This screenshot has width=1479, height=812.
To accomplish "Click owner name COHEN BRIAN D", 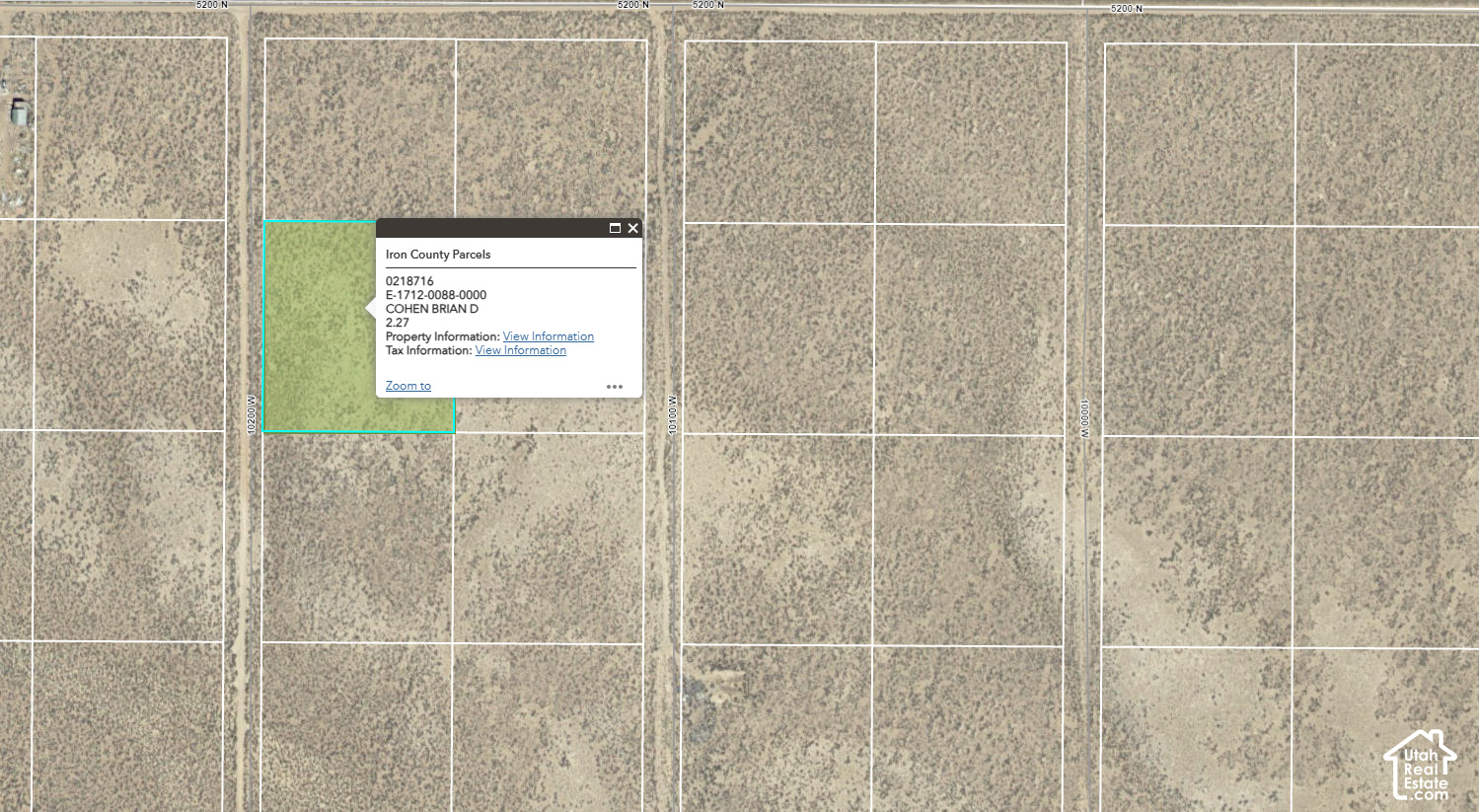I will coord(432,309).
